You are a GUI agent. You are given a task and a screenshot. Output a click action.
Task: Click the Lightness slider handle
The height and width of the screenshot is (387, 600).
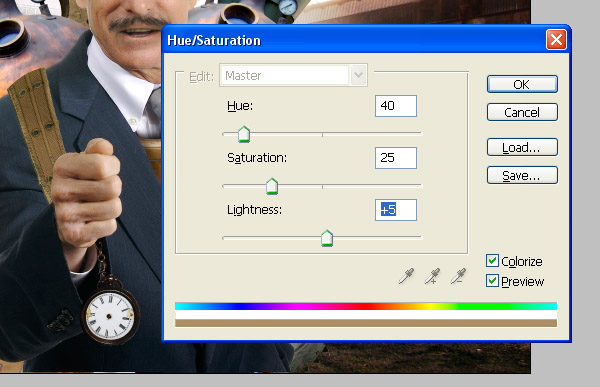tap(327, 238)
